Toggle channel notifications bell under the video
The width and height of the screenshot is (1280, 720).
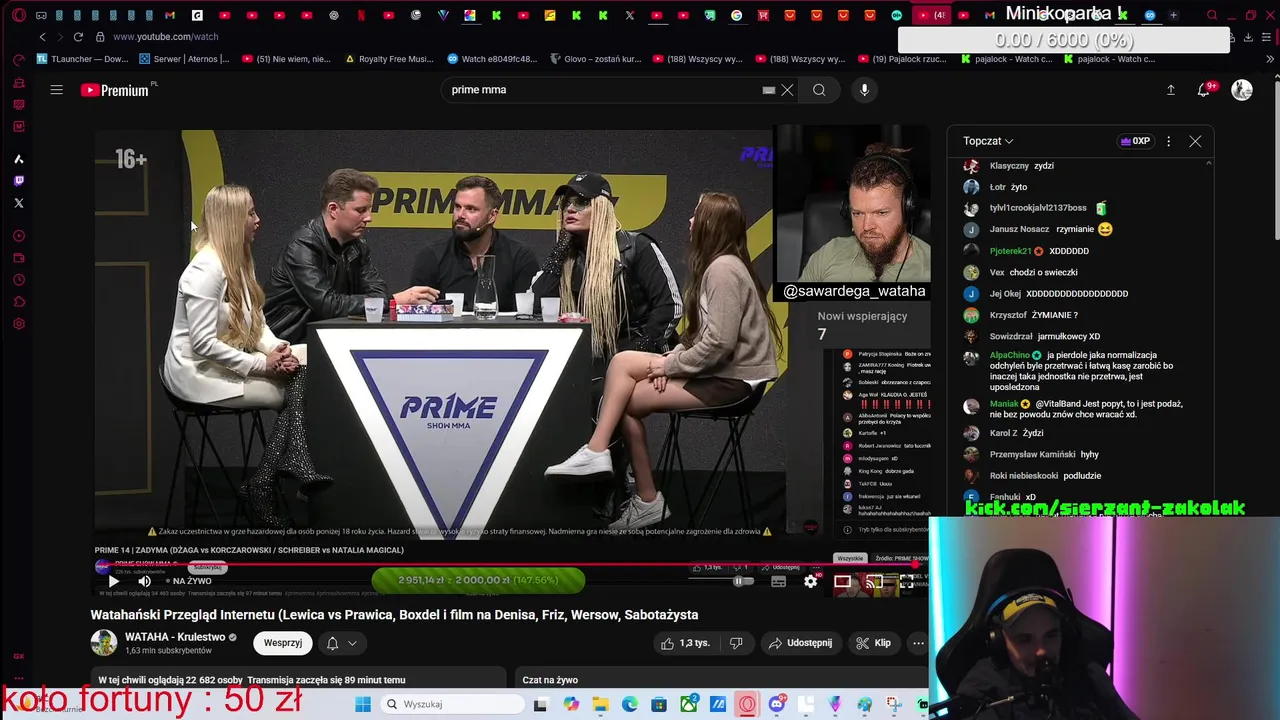332,643
